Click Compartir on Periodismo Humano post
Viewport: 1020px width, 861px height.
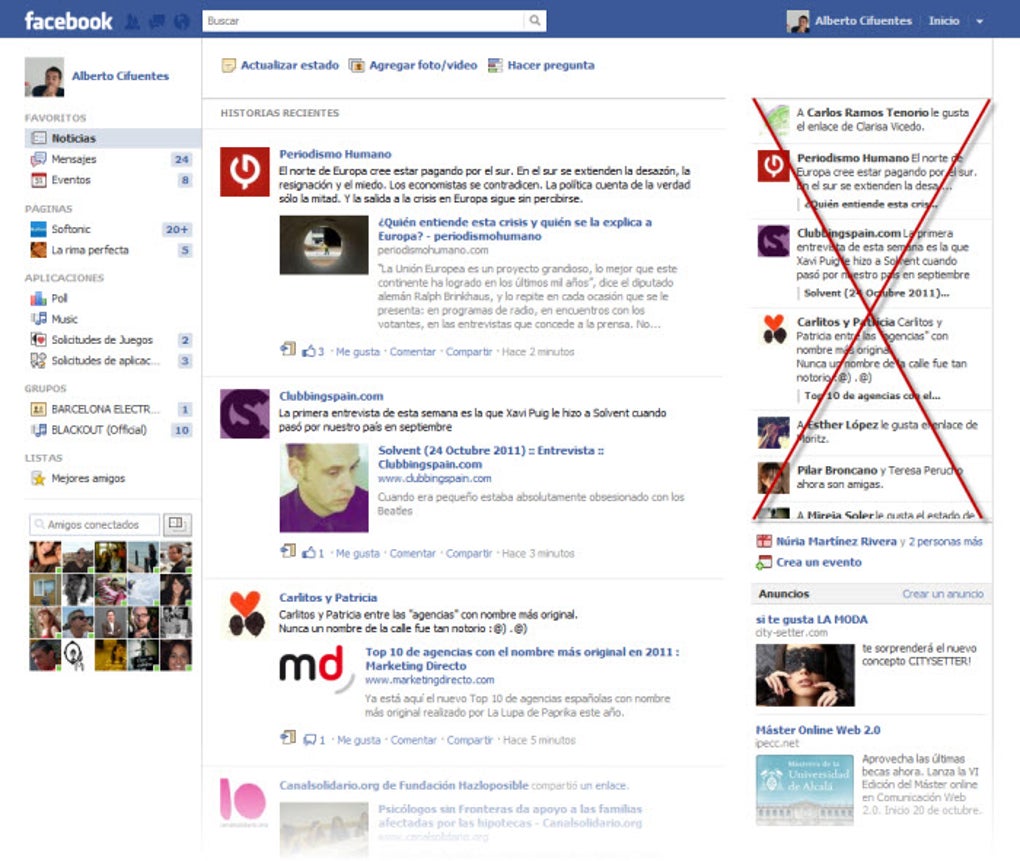pos(469,352)
